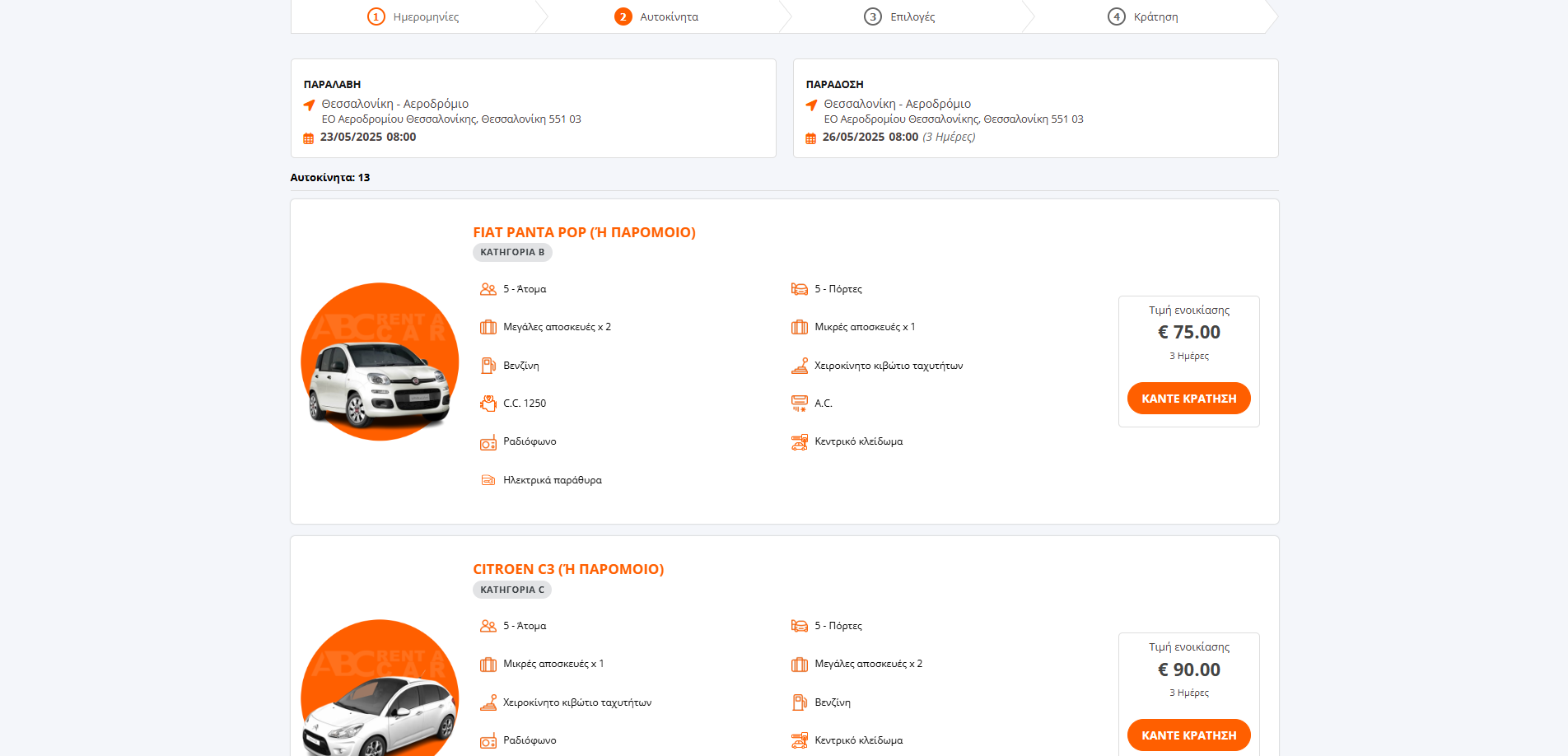Click pickup date 23/05/2025 08:00
The height and width of the screenshot is (756, 1568).
pyautogui.click(x=368, y=138)
